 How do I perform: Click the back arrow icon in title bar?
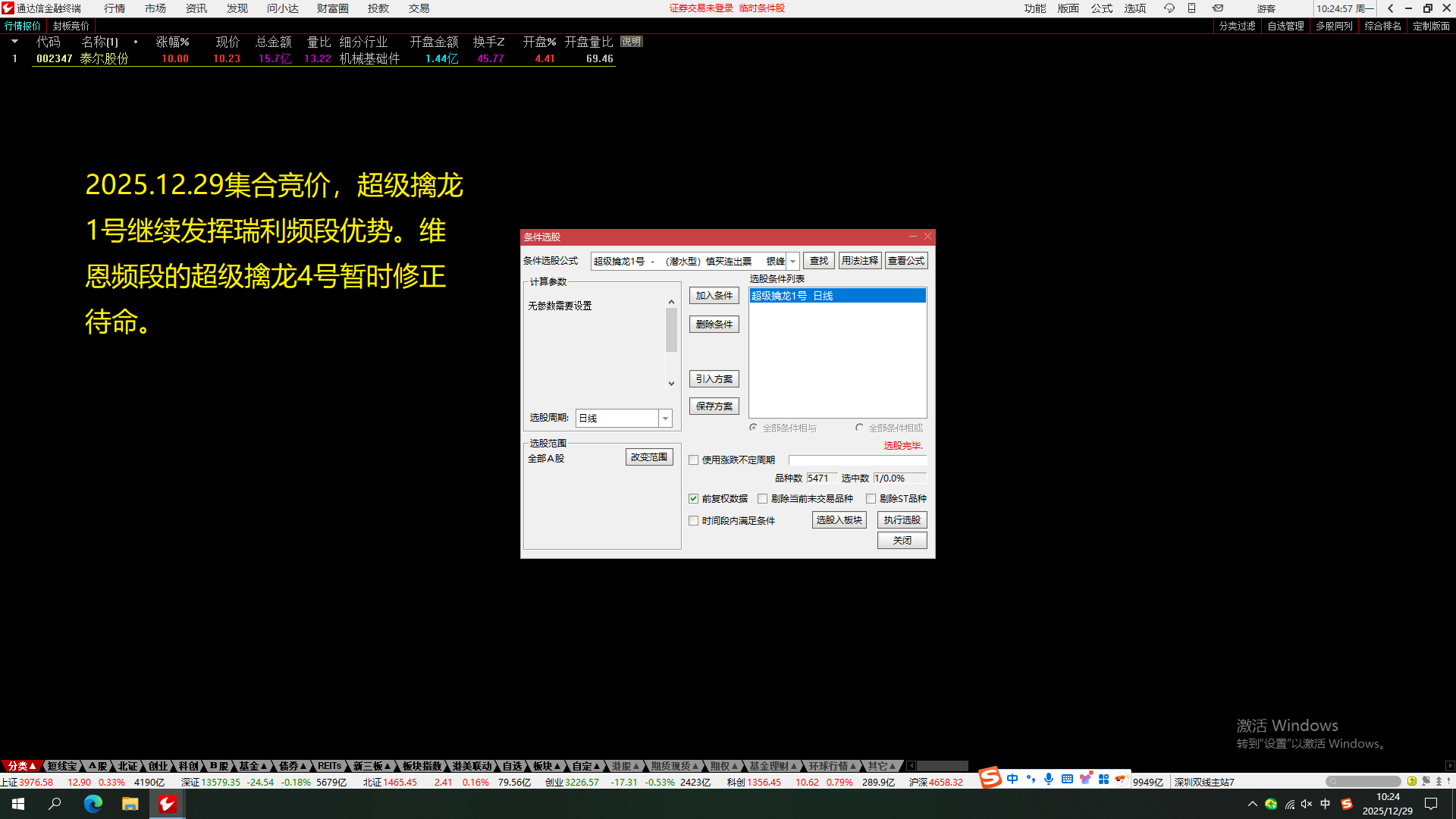[x=1390, y=8]
